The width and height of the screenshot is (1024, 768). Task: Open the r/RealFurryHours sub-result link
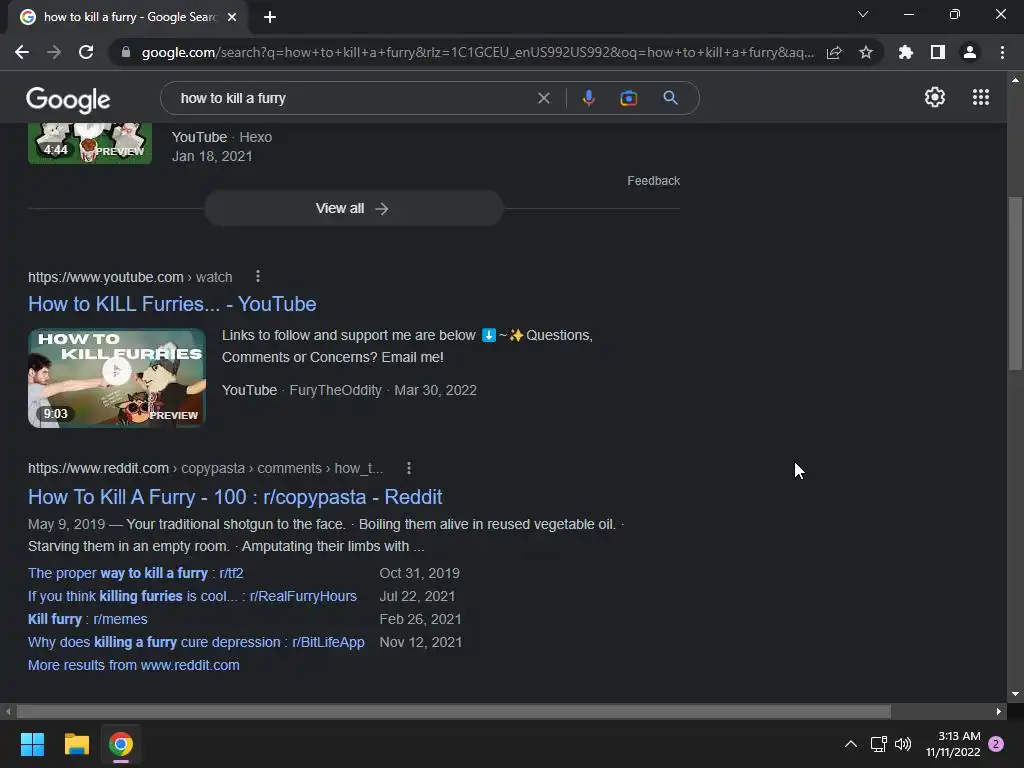[192, 596]
